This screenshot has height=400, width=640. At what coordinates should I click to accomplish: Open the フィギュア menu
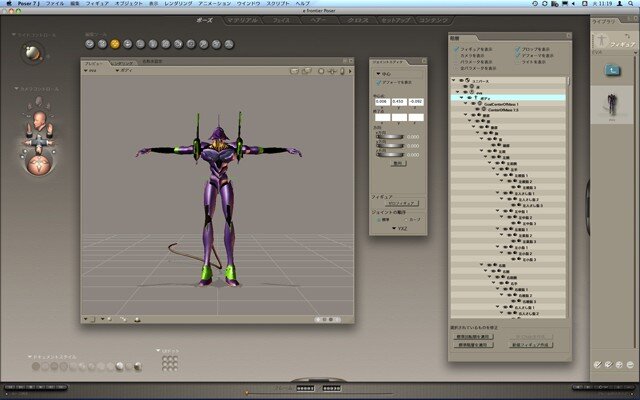click(x=97, y=3)
